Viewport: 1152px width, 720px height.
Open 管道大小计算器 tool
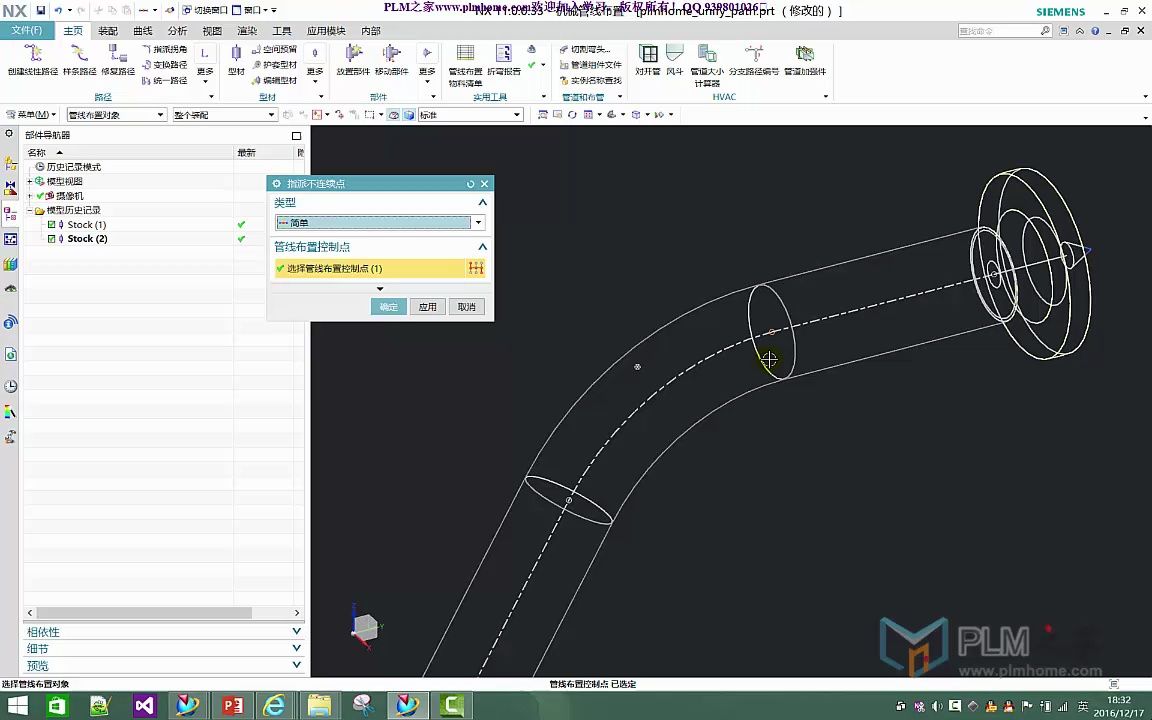[707, 65]
